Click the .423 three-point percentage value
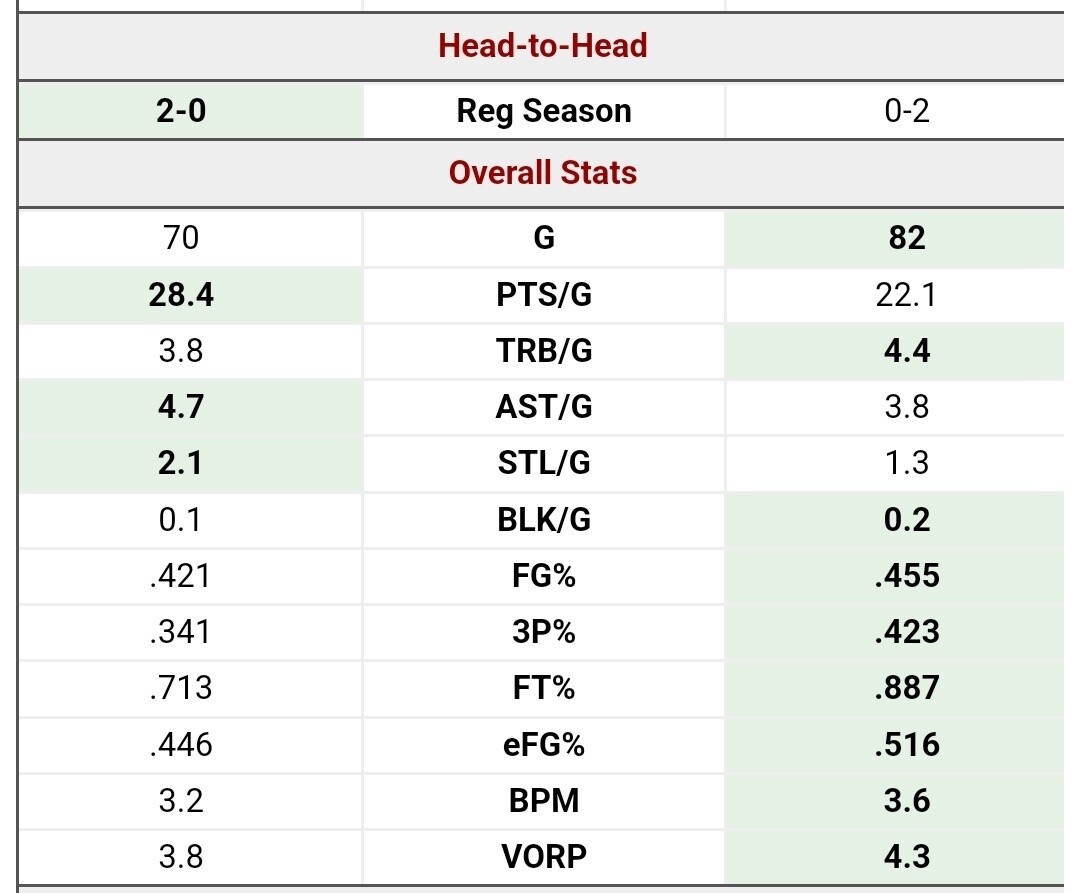 click(x=907, y=632)
